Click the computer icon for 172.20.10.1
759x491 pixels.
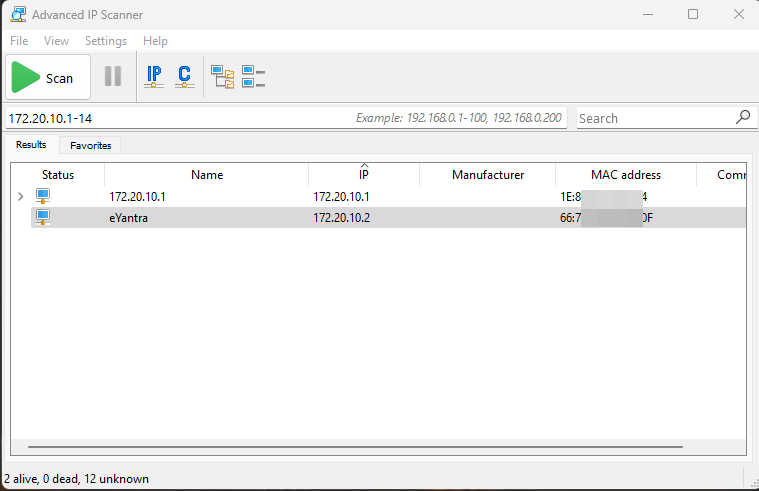(43, 196)
